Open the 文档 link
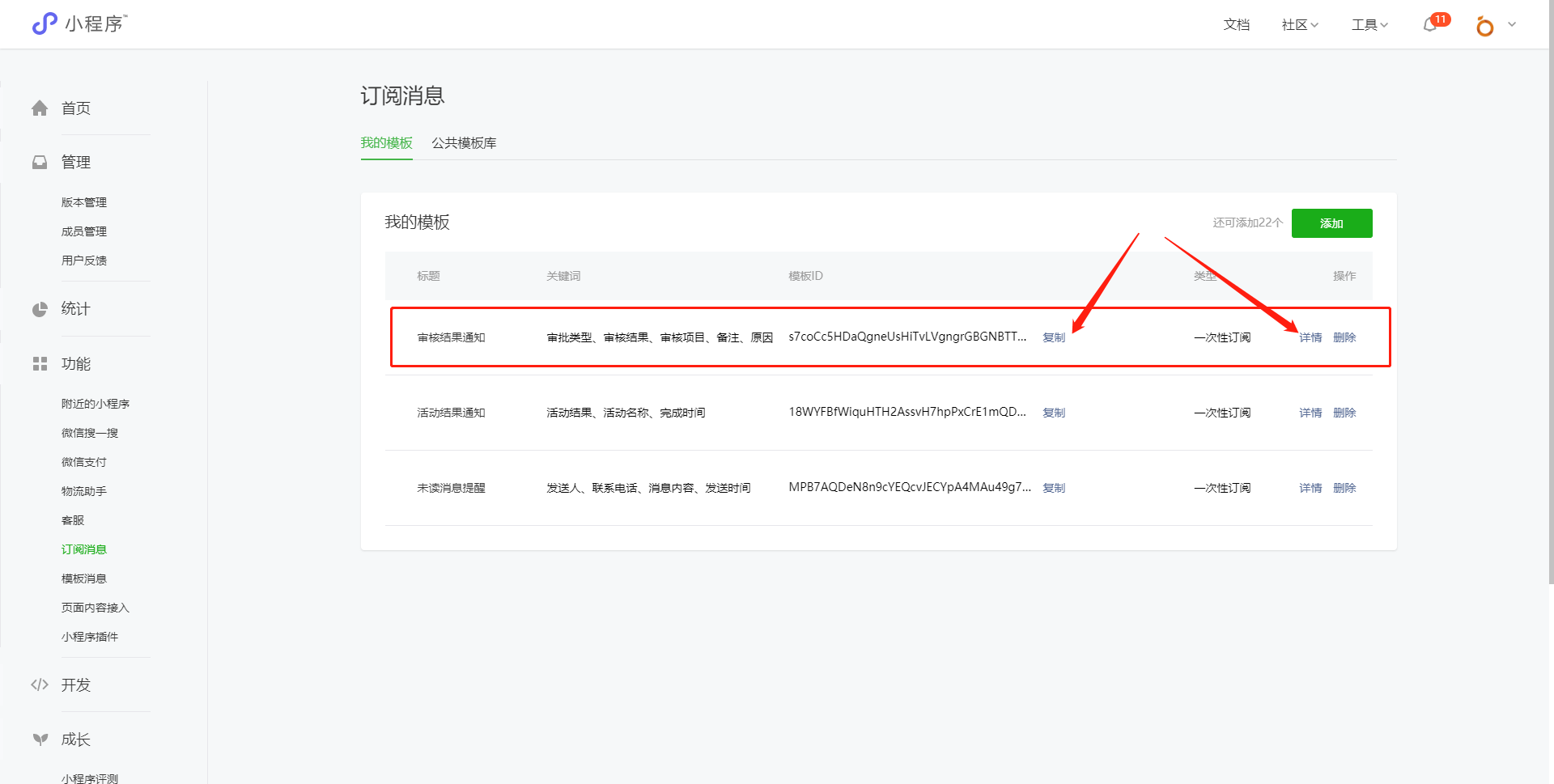 [1236, 25]
